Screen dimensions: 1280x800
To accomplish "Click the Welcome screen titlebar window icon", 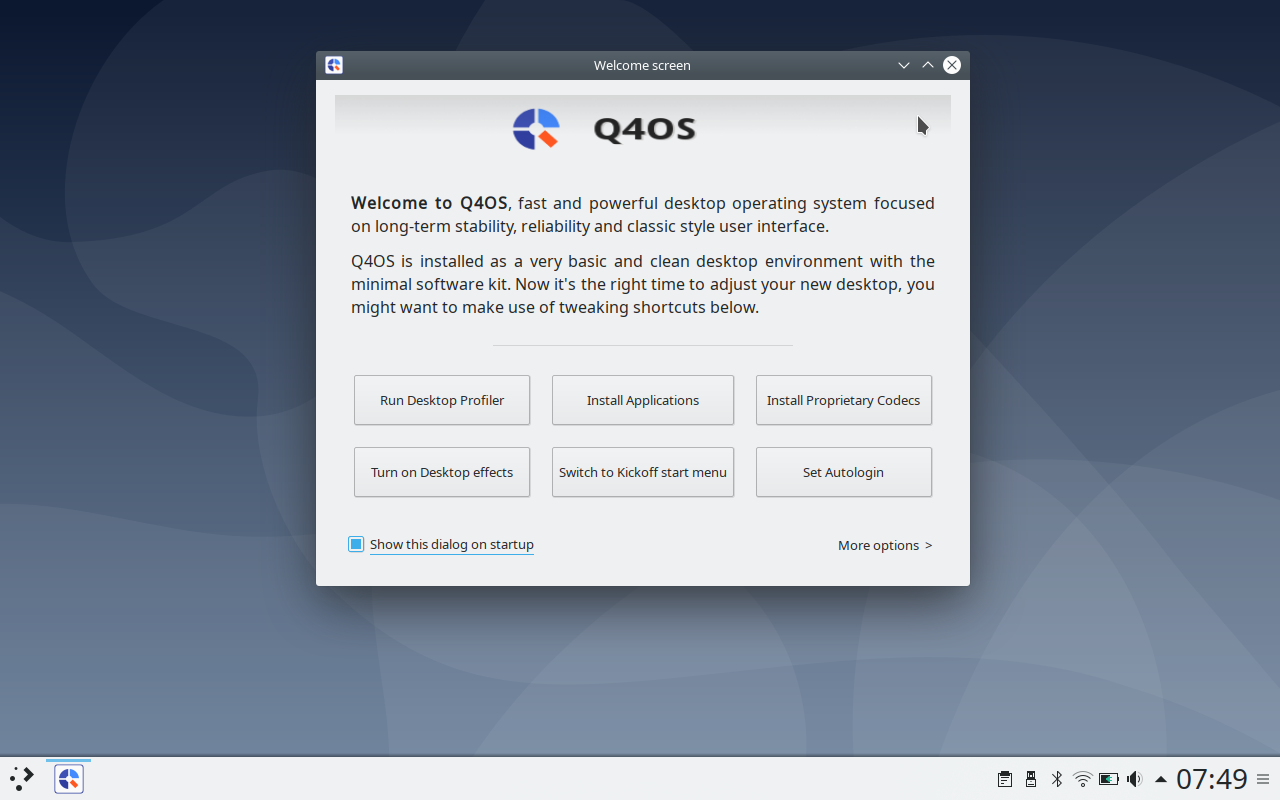I will point(334,65).
